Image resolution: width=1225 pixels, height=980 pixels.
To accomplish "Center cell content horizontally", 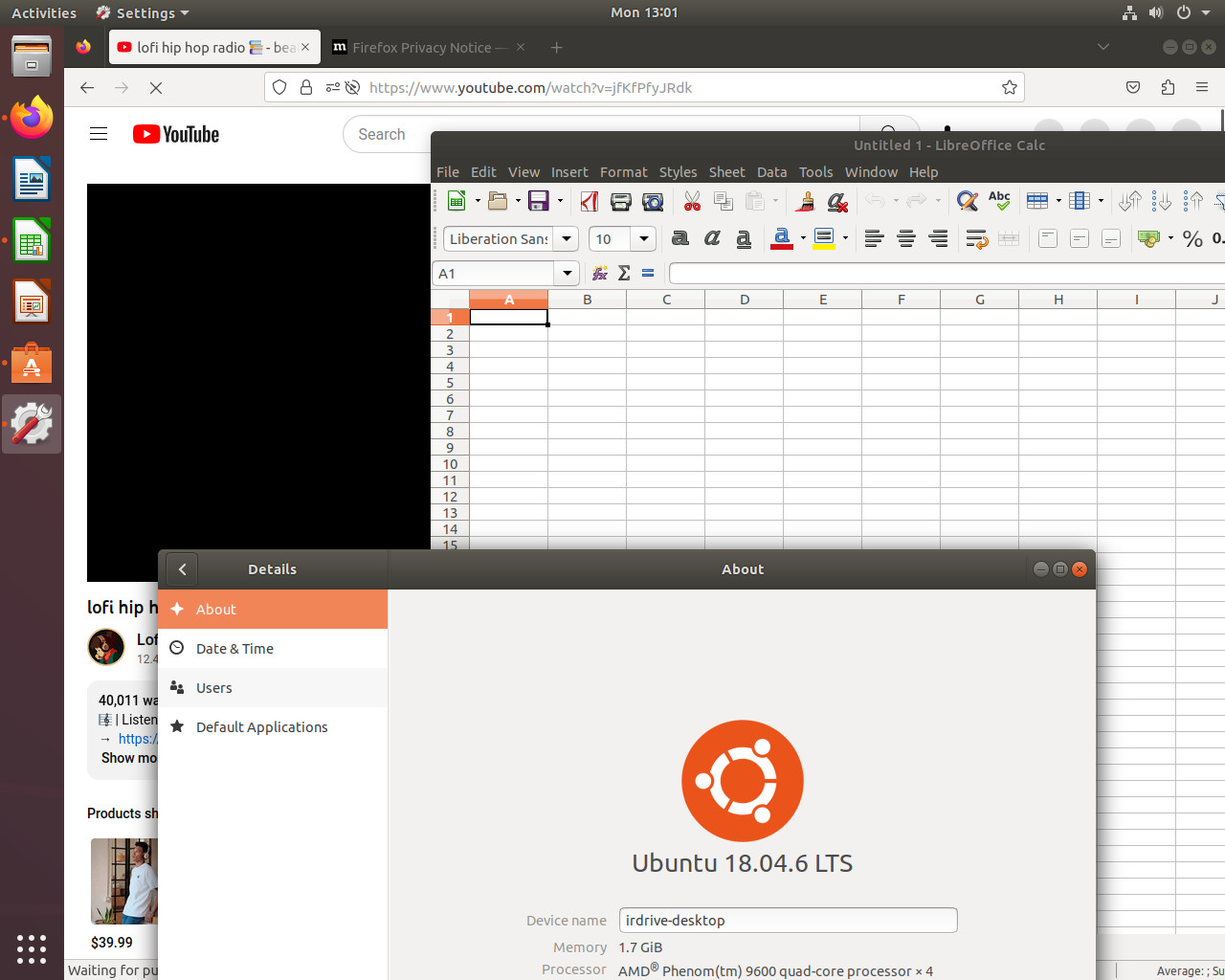I will click(x=906, y=239).
